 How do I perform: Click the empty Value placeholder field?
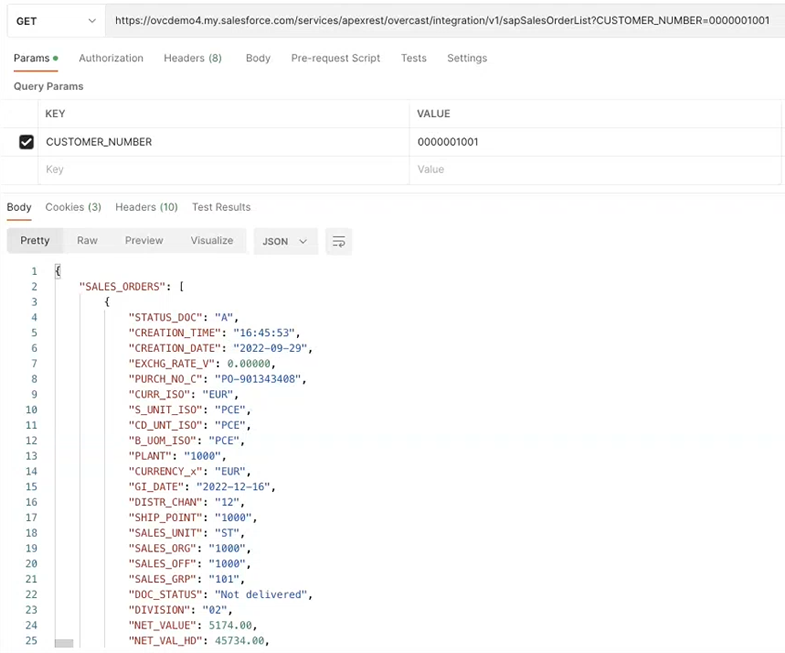coord(595,170)
